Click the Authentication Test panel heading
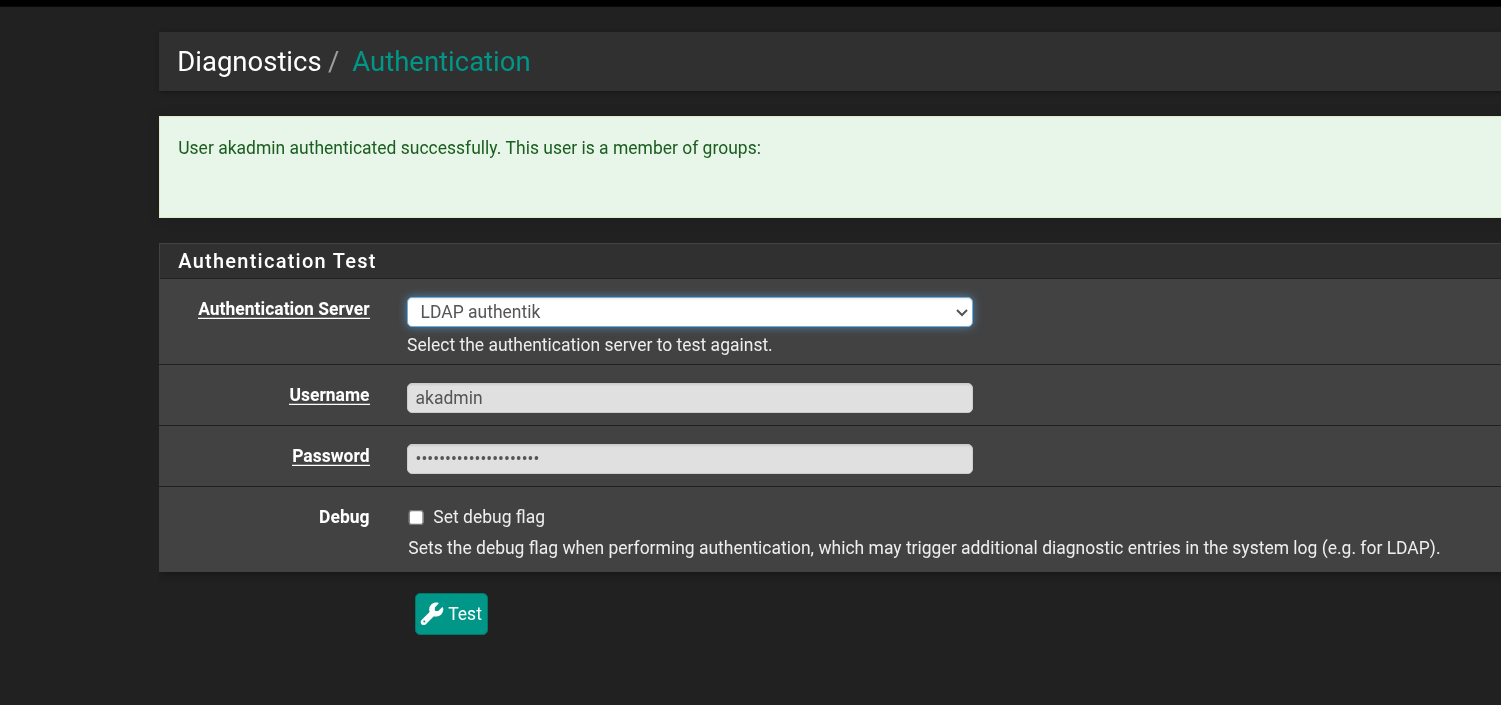The width and height of the screenshot is (1501, 705). [277, 261]
